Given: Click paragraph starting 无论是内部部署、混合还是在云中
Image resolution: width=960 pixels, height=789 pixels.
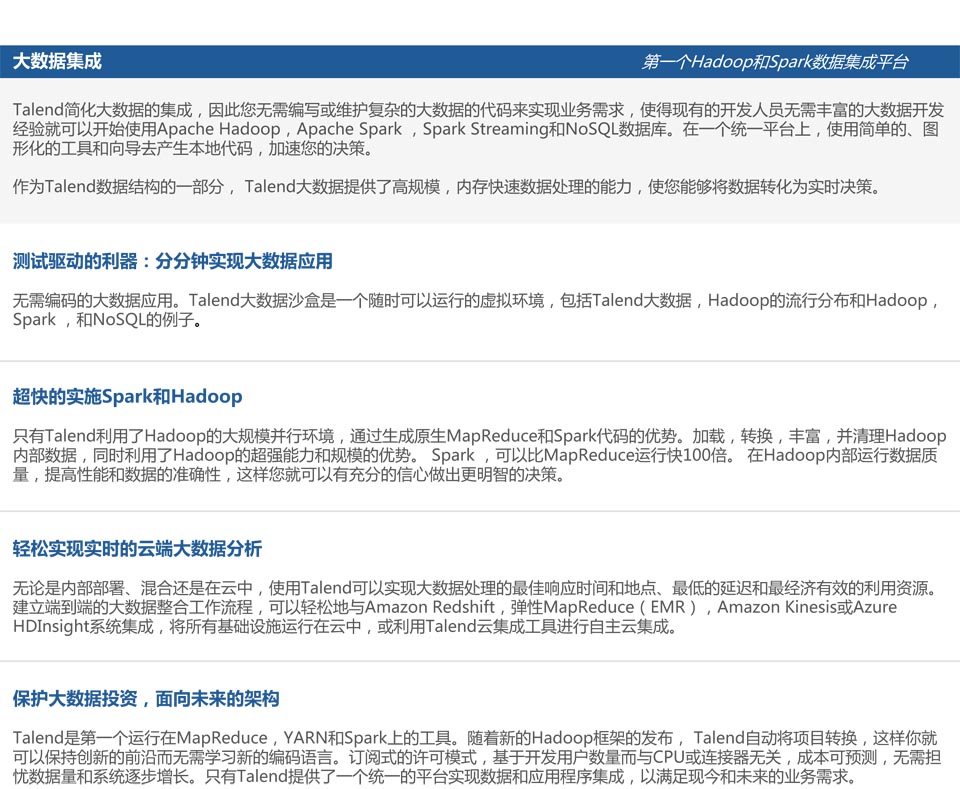Looking at the screenshot, I should pos(476,607).
